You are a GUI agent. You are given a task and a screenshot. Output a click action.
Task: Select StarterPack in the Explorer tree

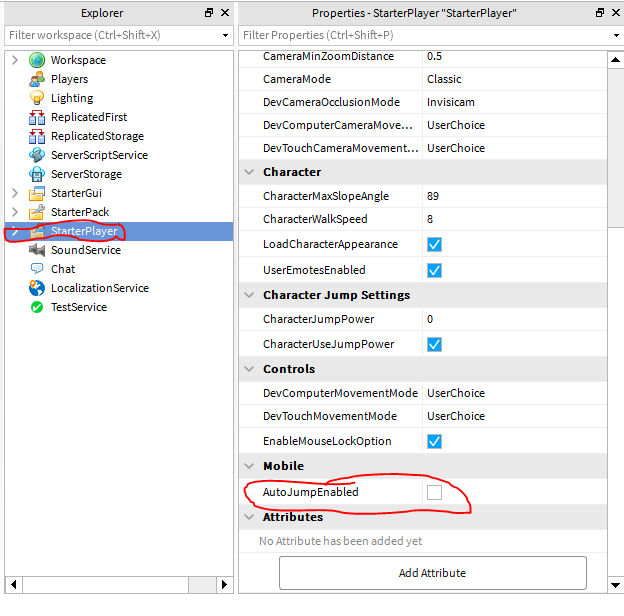click(x=80, y=212)
